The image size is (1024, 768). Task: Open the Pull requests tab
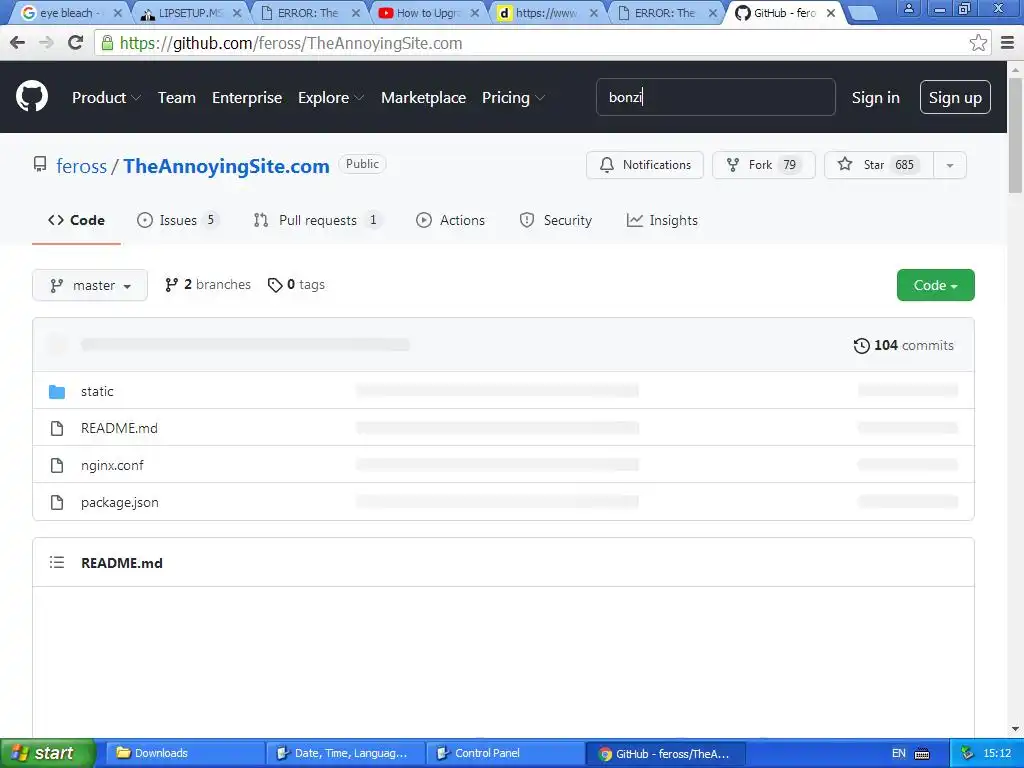(317, 221)
